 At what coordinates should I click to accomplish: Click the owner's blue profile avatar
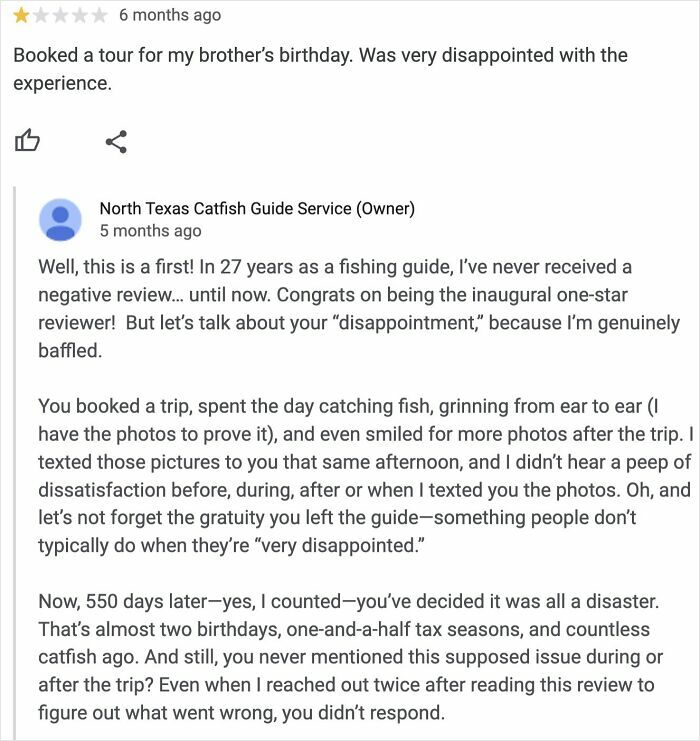click(60, 219)
